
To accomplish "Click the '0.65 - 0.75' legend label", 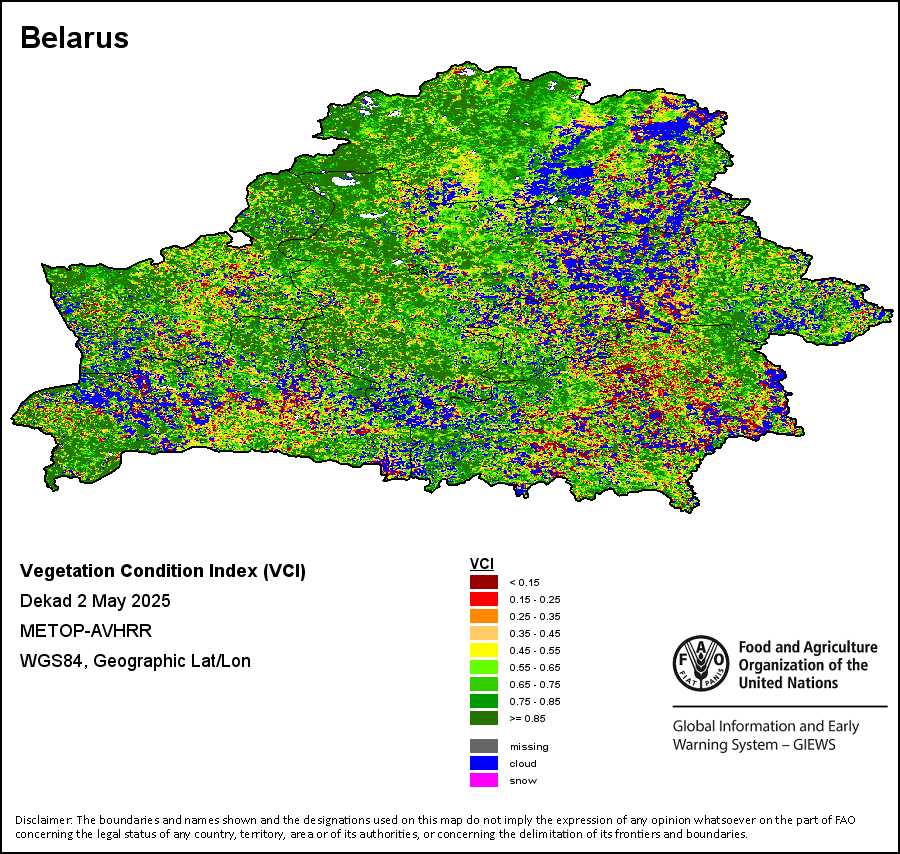I will click(535, 684).
